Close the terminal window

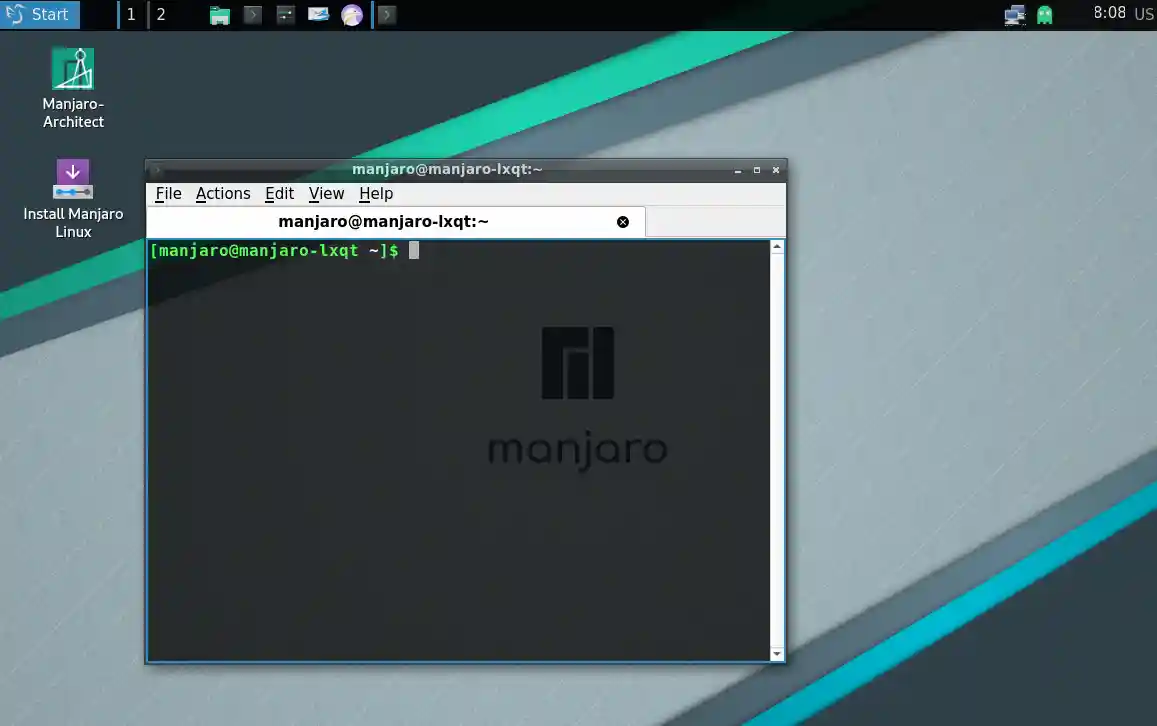pos(776,170)
